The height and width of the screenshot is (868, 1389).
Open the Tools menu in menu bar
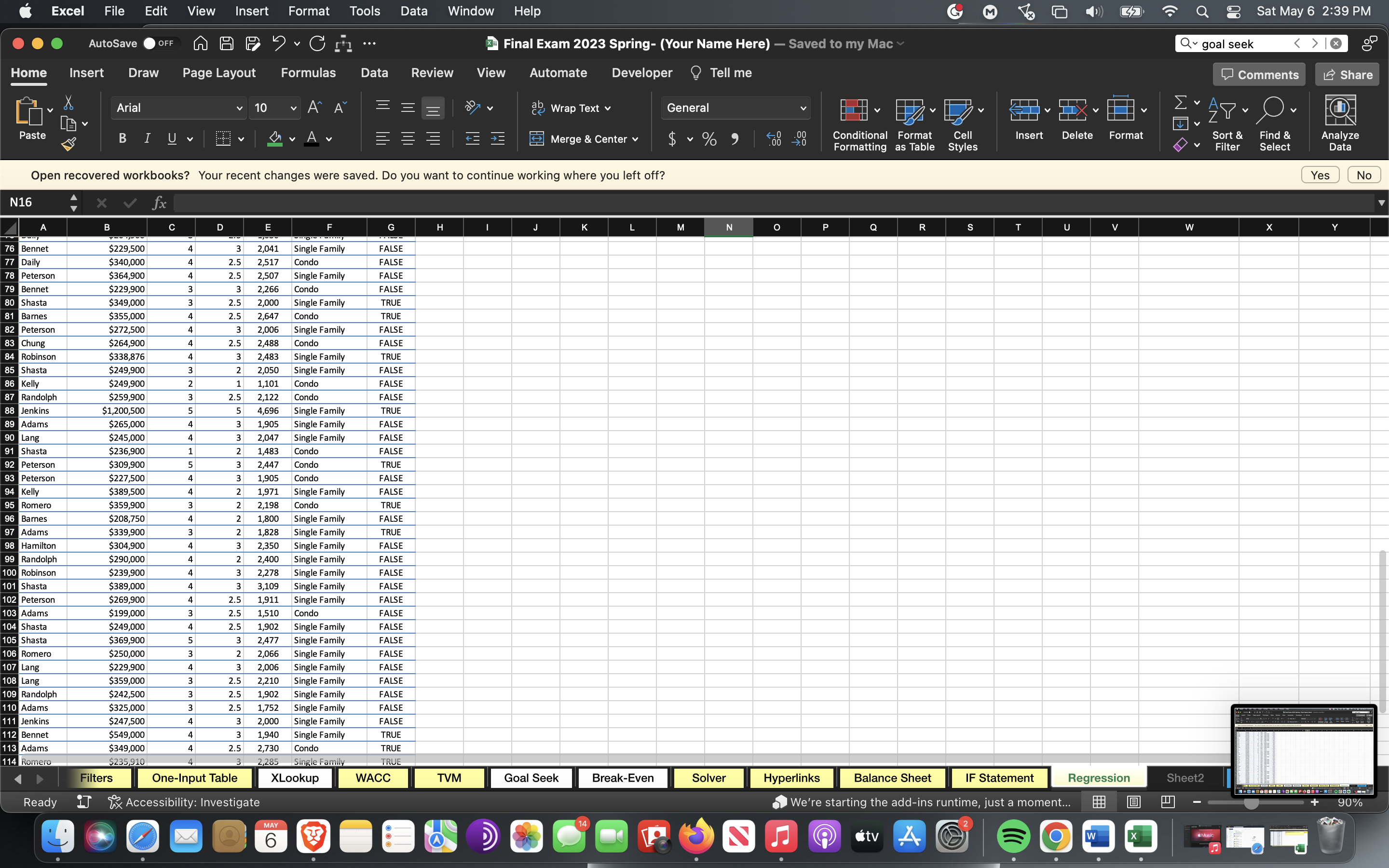(365, 11)
